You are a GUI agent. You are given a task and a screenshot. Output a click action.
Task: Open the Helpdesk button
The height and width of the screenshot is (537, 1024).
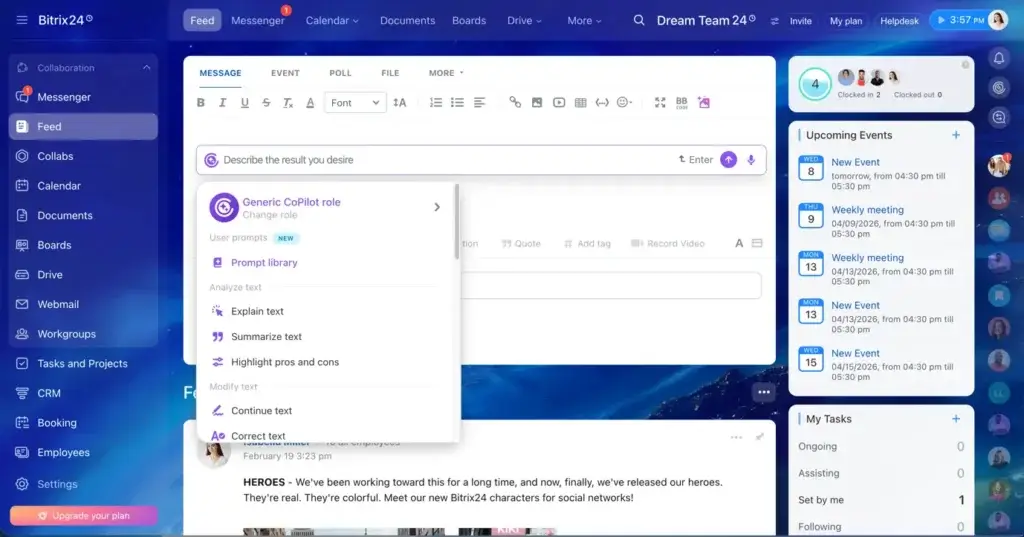899,21
